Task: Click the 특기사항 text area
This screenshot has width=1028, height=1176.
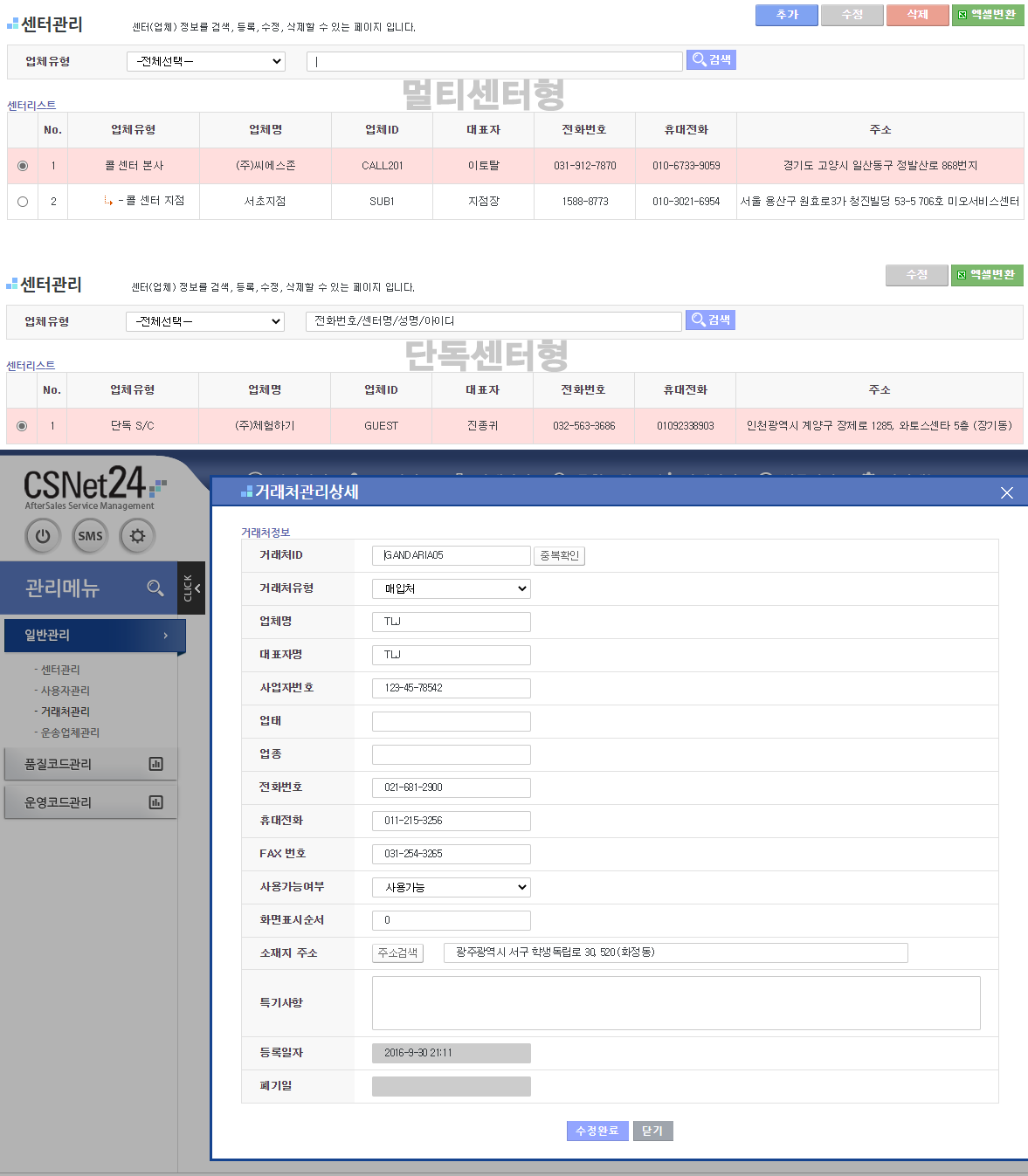Action: 676,1003
